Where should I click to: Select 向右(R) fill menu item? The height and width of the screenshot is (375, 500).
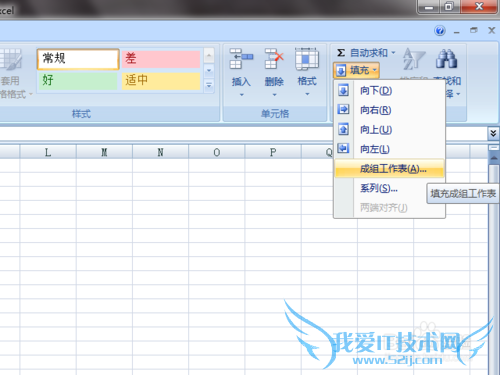click(389, 110)
